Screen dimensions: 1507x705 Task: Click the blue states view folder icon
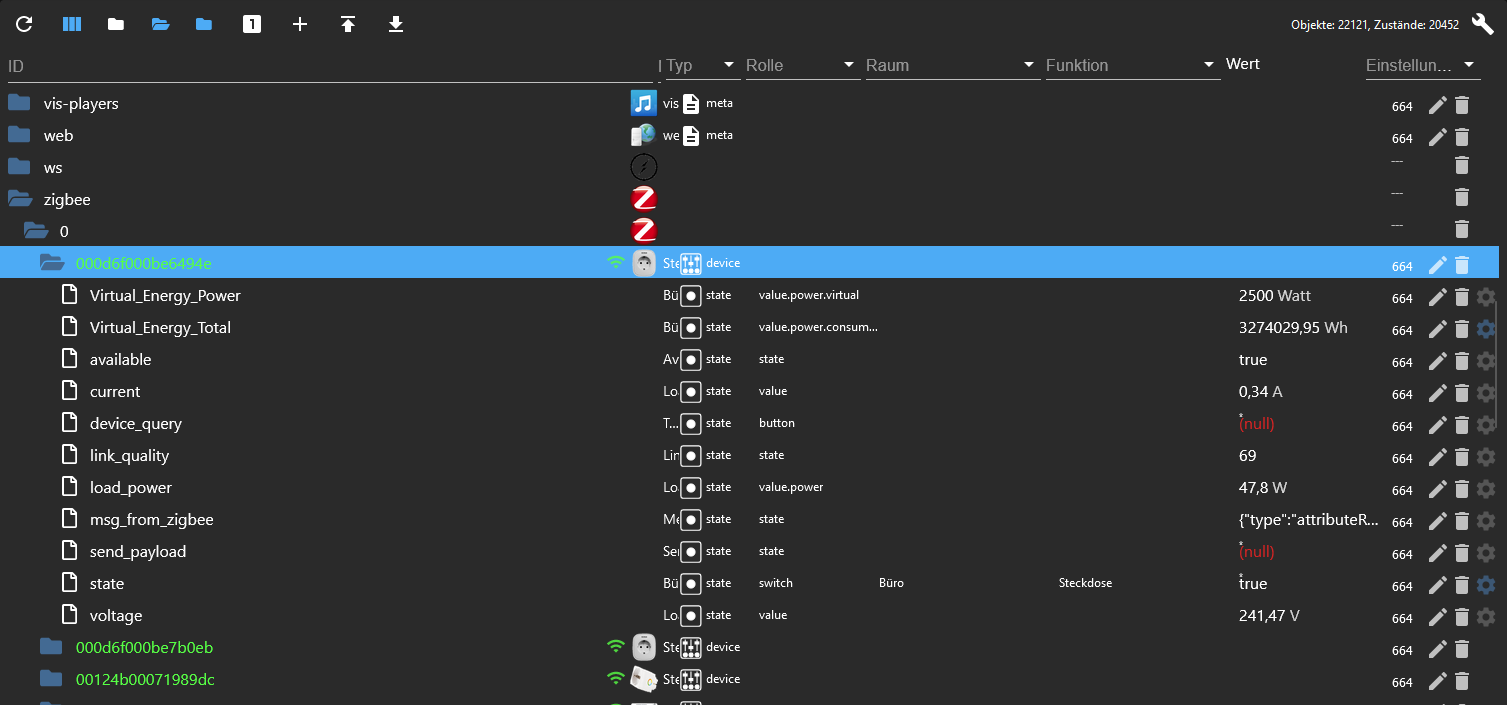204,24
